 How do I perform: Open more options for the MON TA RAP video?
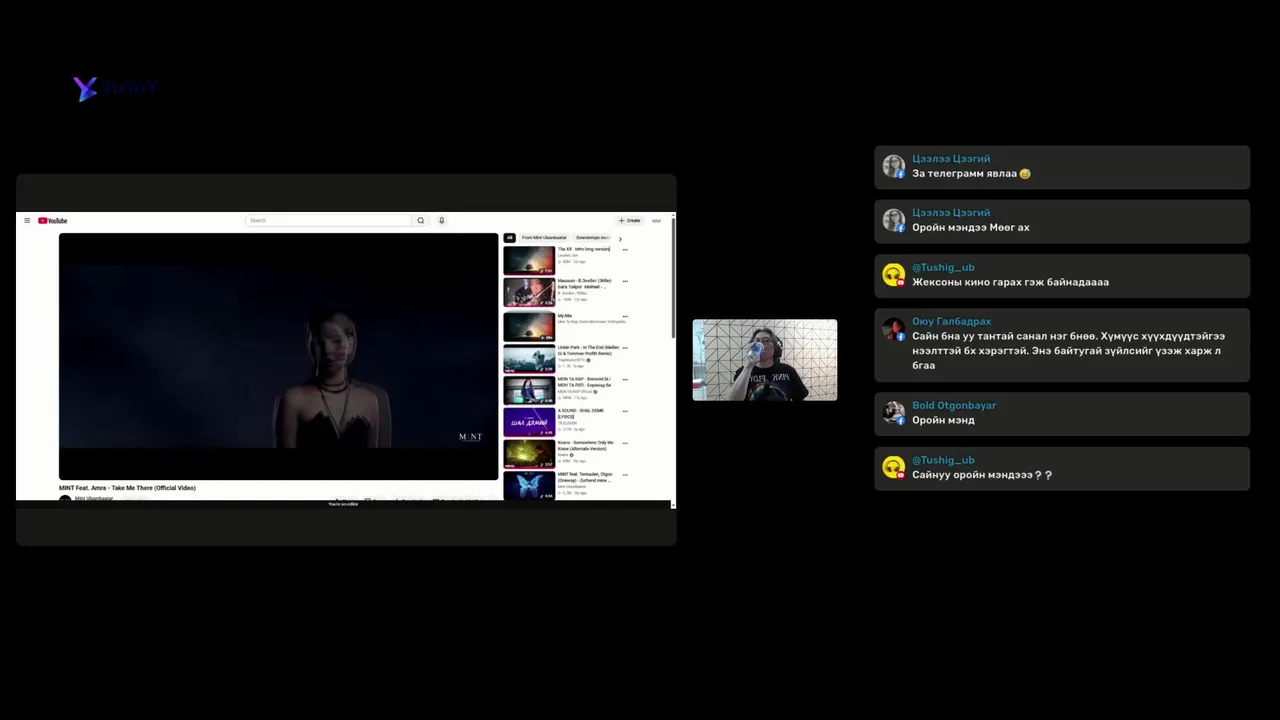click(x=625, y=381)
